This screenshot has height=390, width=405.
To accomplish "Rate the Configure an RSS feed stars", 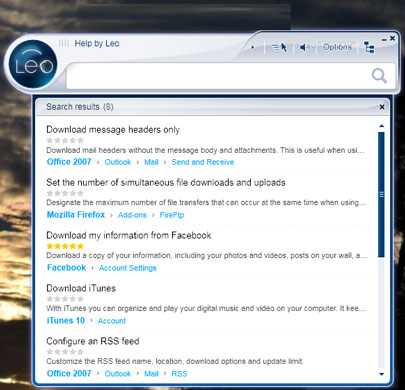I will click(65, 352).
